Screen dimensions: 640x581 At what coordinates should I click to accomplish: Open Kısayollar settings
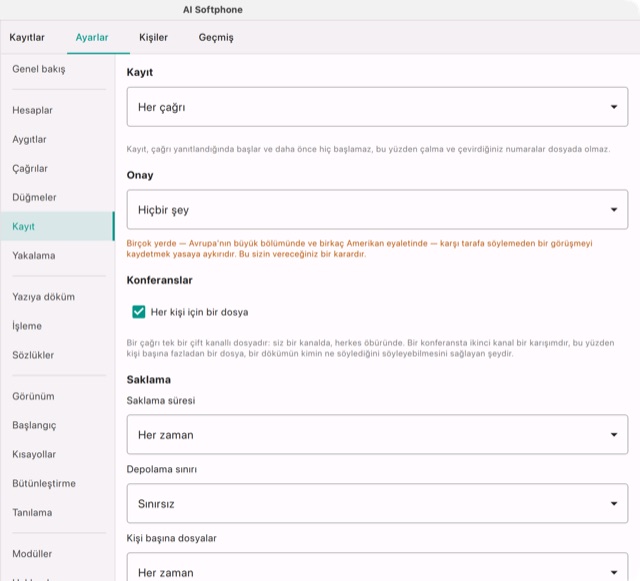[x=57, y=454]
